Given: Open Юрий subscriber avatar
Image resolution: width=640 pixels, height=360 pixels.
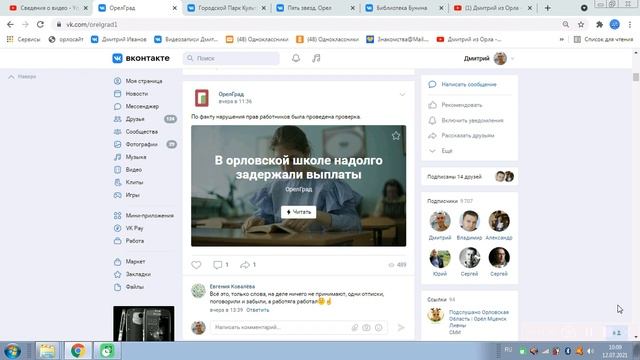Looking at the screenshot, I should click(440, 258).
